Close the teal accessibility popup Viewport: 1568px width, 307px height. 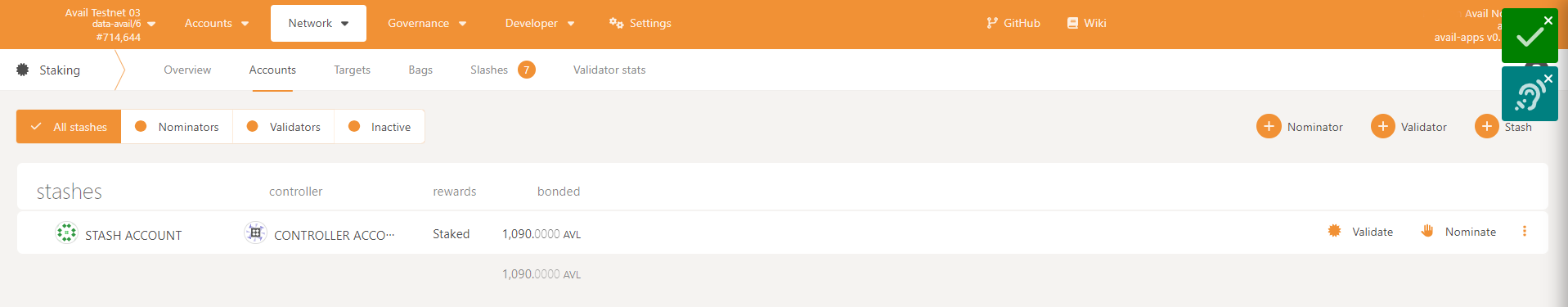coord(1548,79)
